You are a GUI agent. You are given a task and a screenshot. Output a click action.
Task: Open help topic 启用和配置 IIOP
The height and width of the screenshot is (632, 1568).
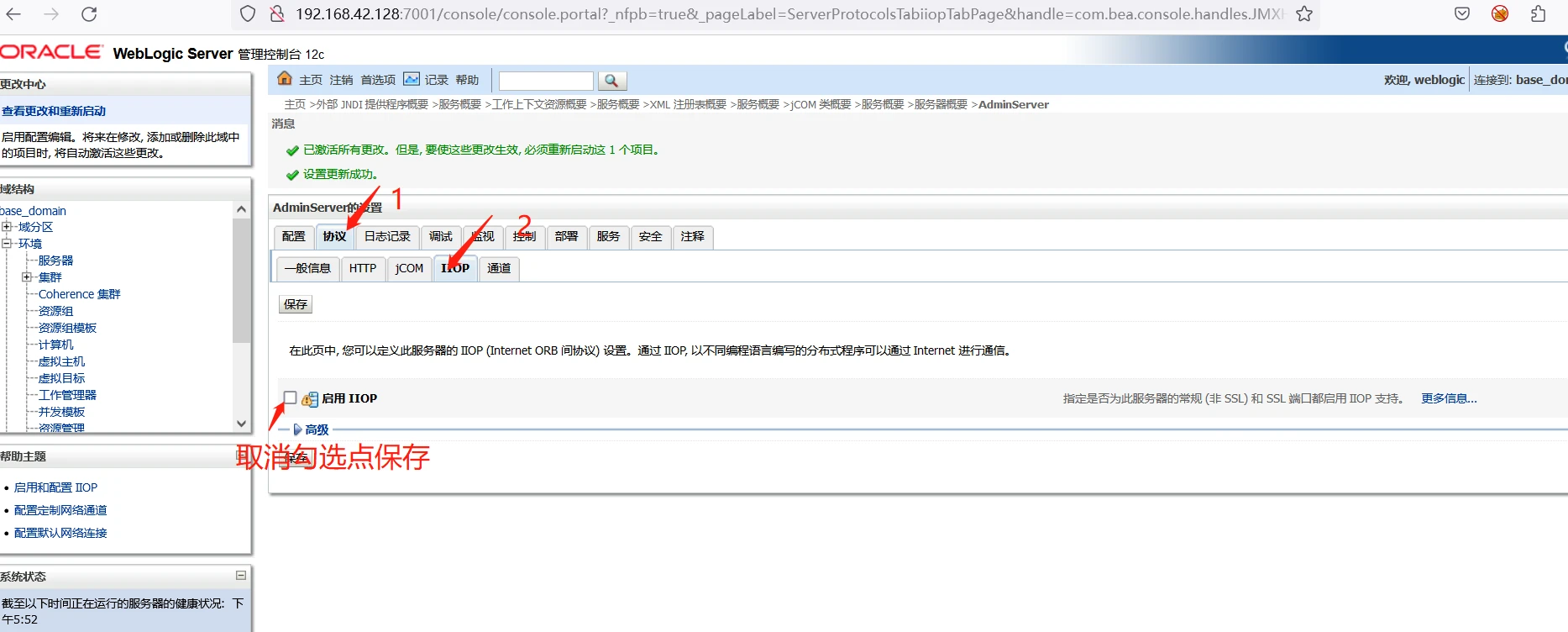point(55,487)
